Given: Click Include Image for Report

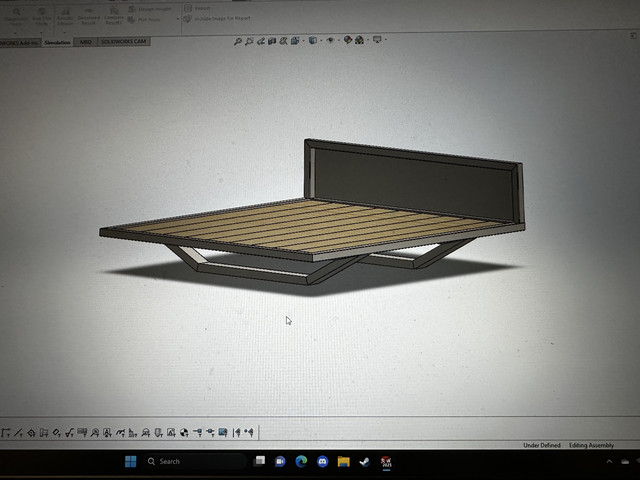Looking at the screenshot, I should (x=218, y=19).
